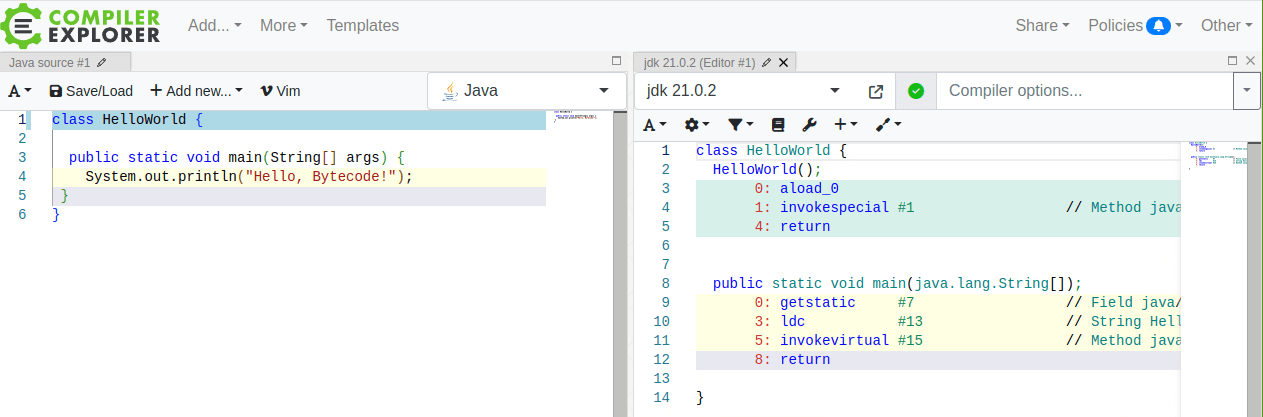Screen dimensions: 1263x417
Task: Maximize the compiler output pane
Action: point(1232,61)
